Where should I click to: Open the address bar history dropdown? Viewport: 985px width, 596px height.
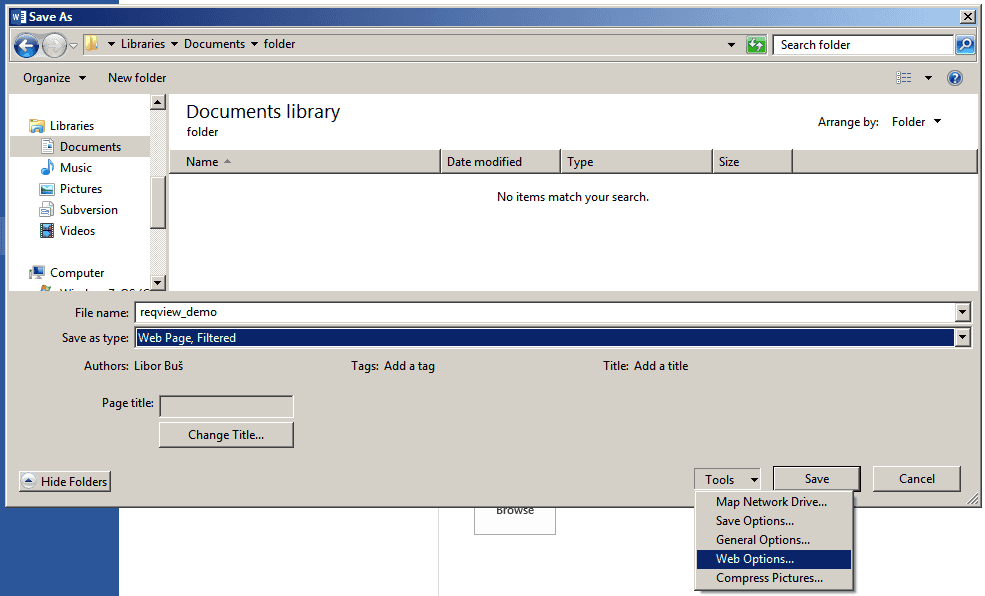click(731, 45)
